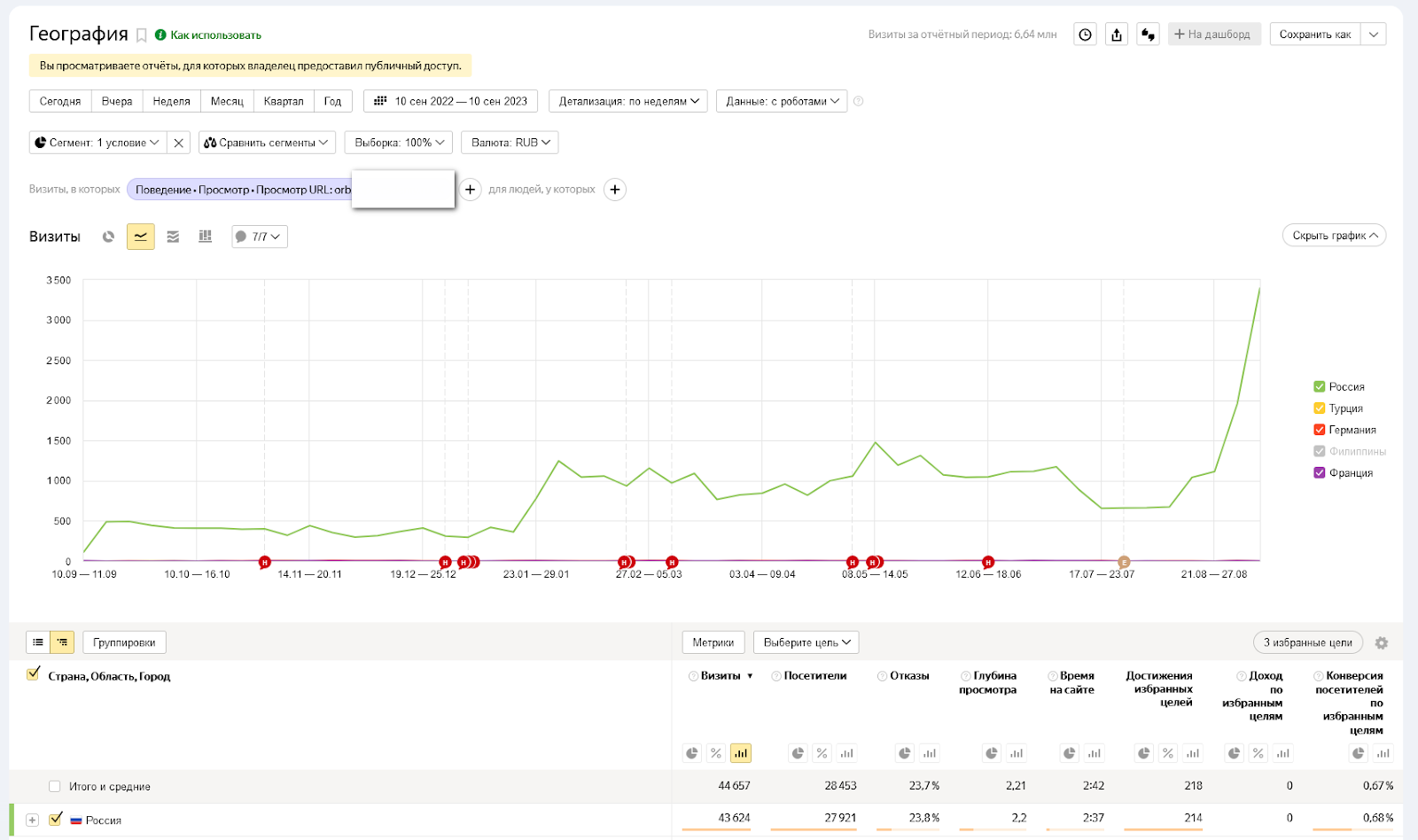Select the Месяц period tab
Viewport: 1418px width, 840px height.
coord(227,101)
